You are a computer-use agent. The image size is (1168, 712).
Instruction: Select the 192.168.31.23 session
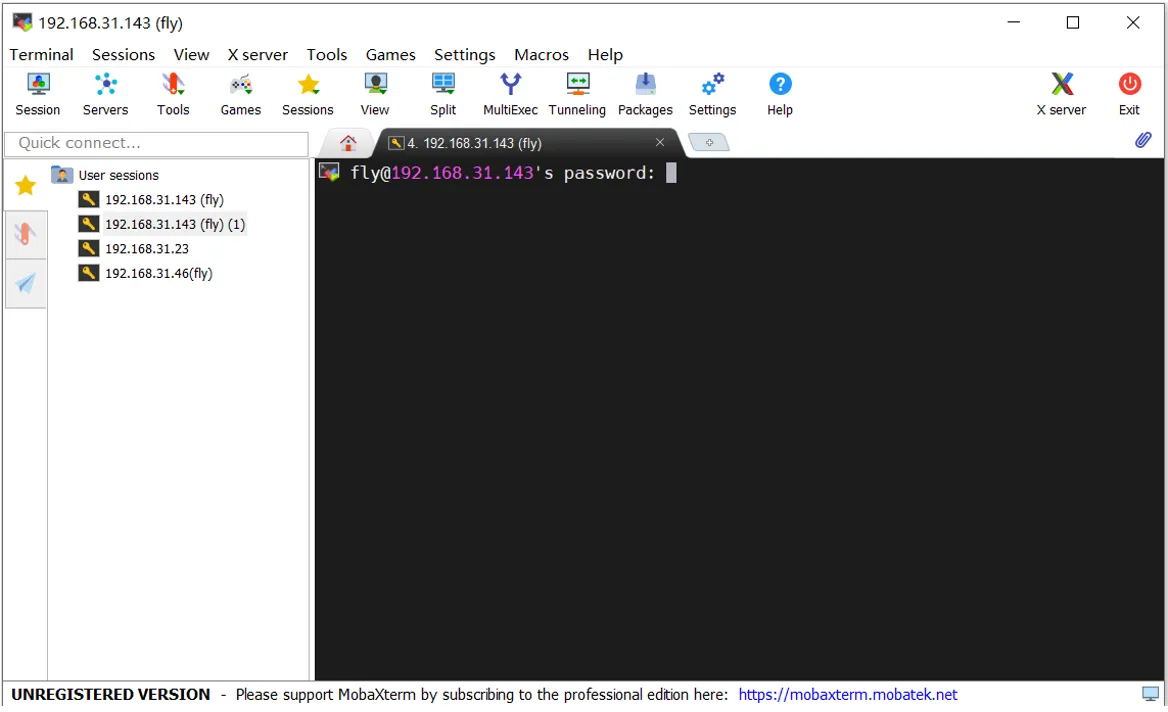(x=146, y=249)
